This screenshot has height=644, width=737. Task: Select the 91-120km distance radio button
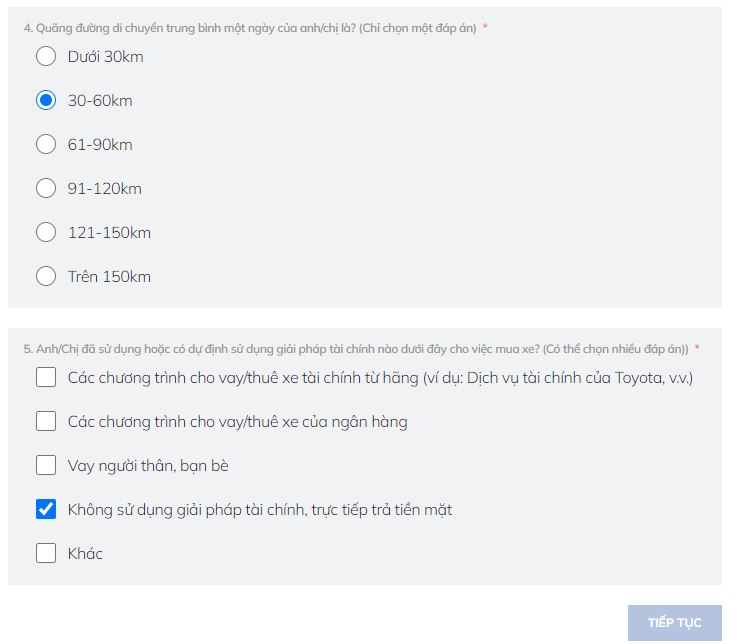point(46,188)
